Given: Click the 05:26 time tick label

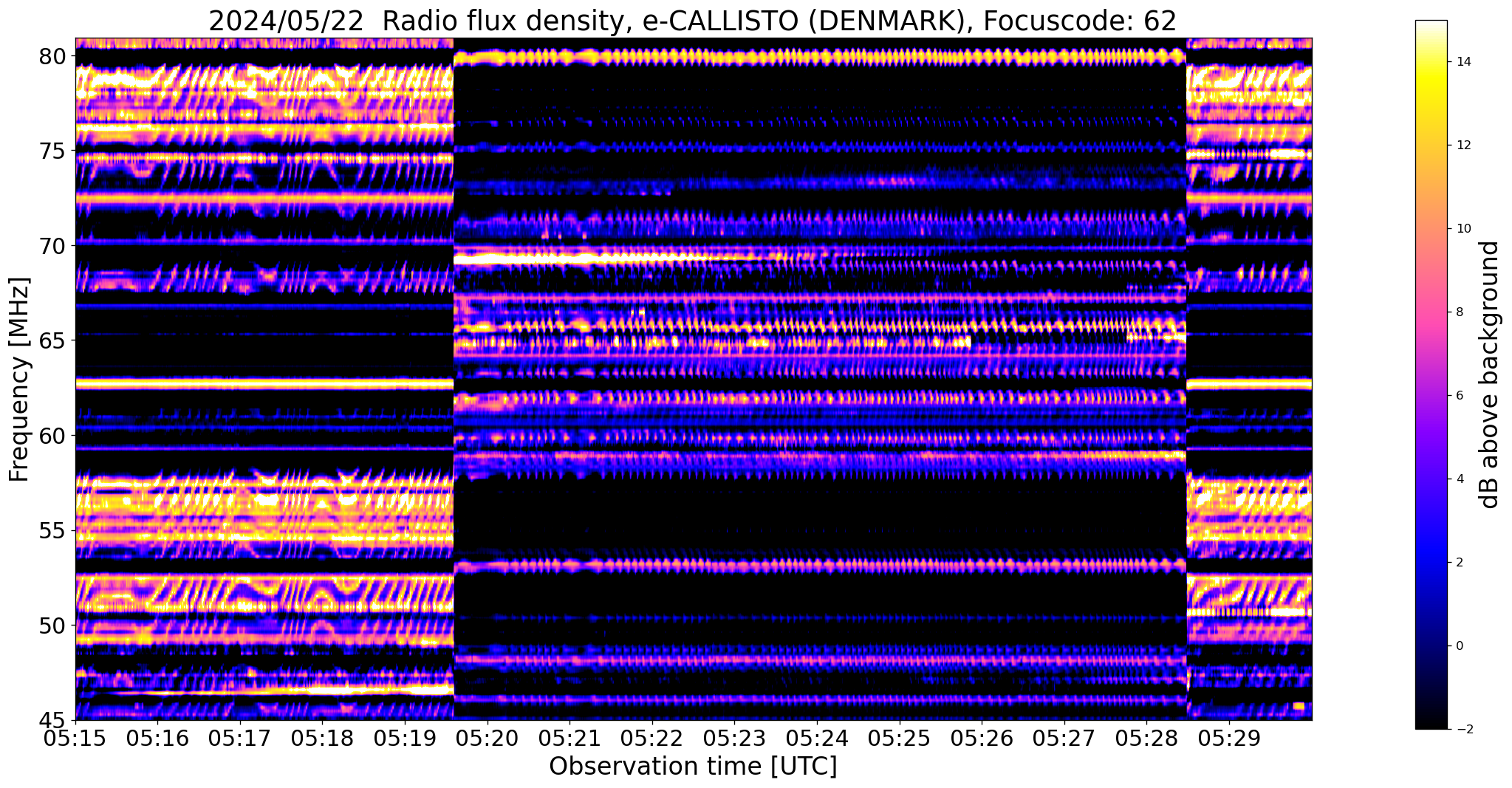Looking at the screenshot, I should [x=982, y=739].
